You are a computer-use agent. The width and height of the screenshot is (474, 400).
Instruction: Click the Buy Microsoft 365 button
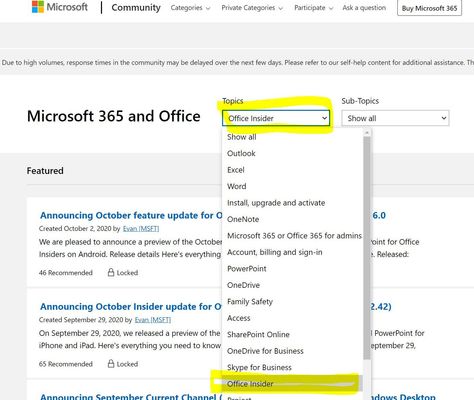[429, 8]
